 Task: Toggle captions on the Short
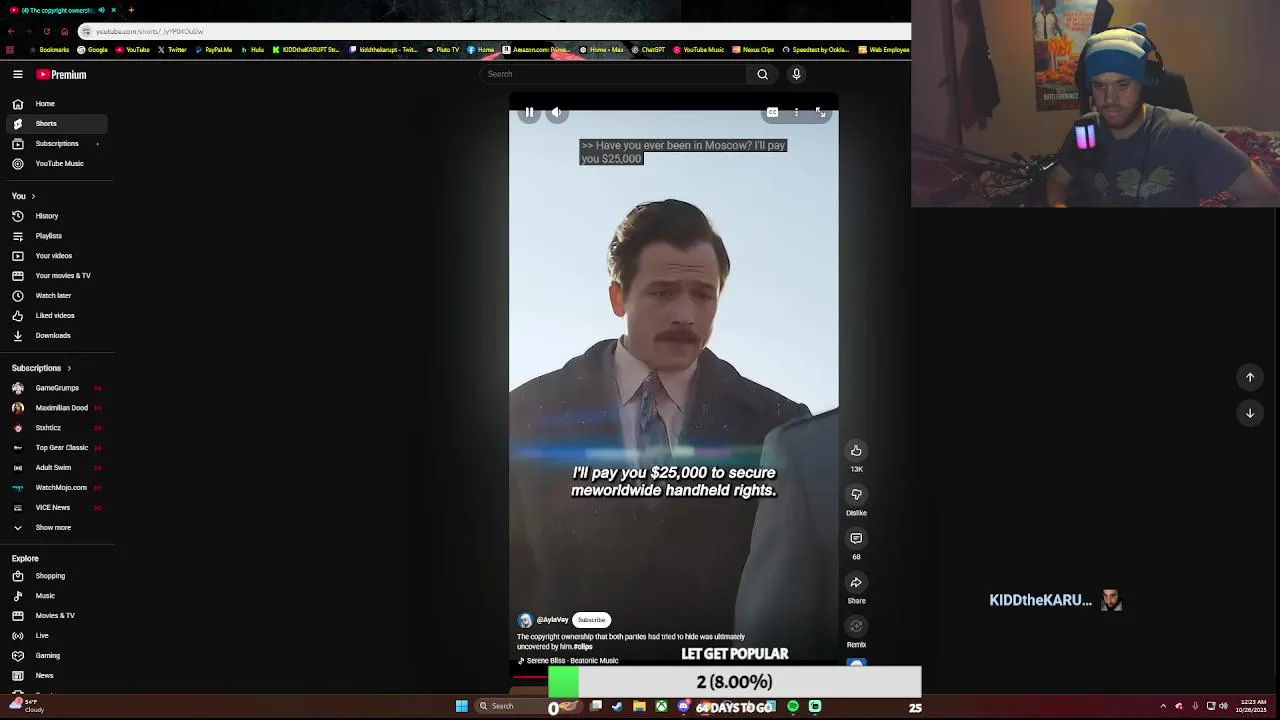click(772, 113)
